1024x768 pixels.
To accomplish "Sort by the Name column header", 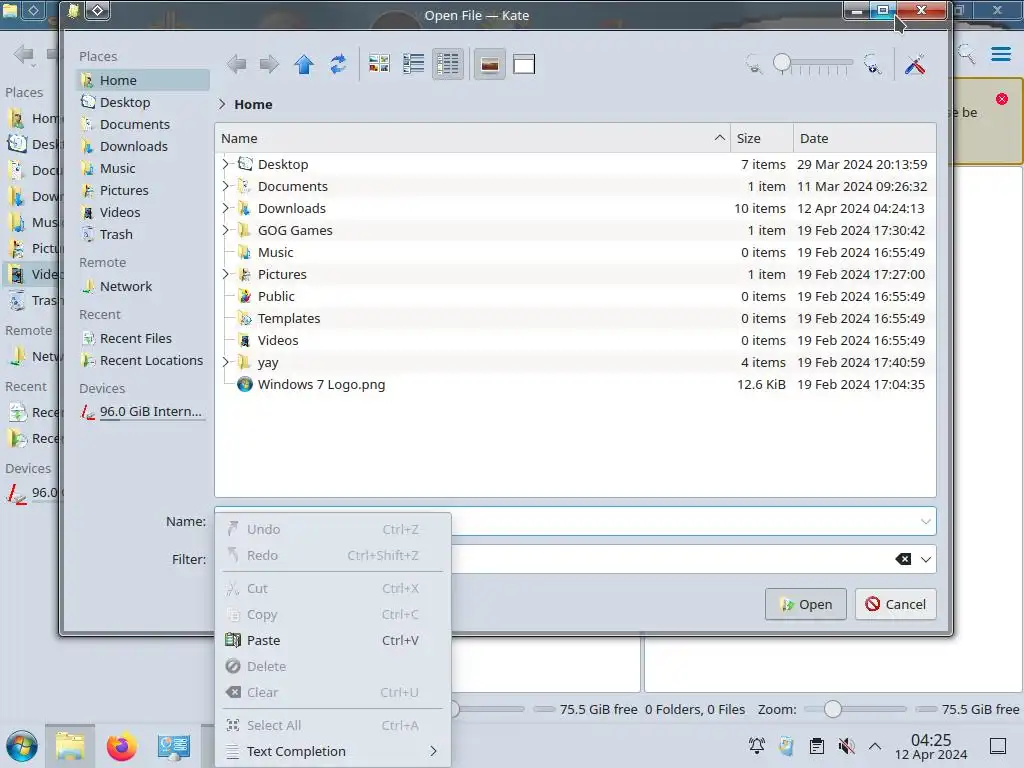I will coord(472,138).
